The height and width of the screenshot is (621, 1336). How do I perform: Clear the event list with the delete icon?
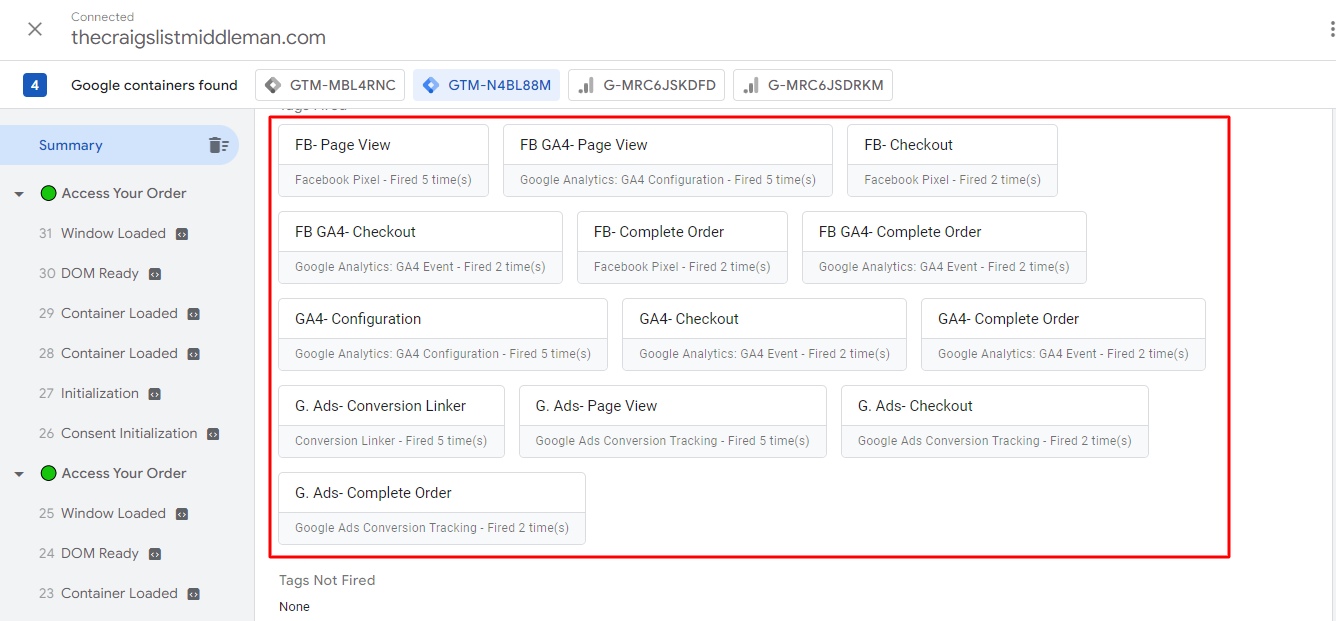click(x=219, y=145)
